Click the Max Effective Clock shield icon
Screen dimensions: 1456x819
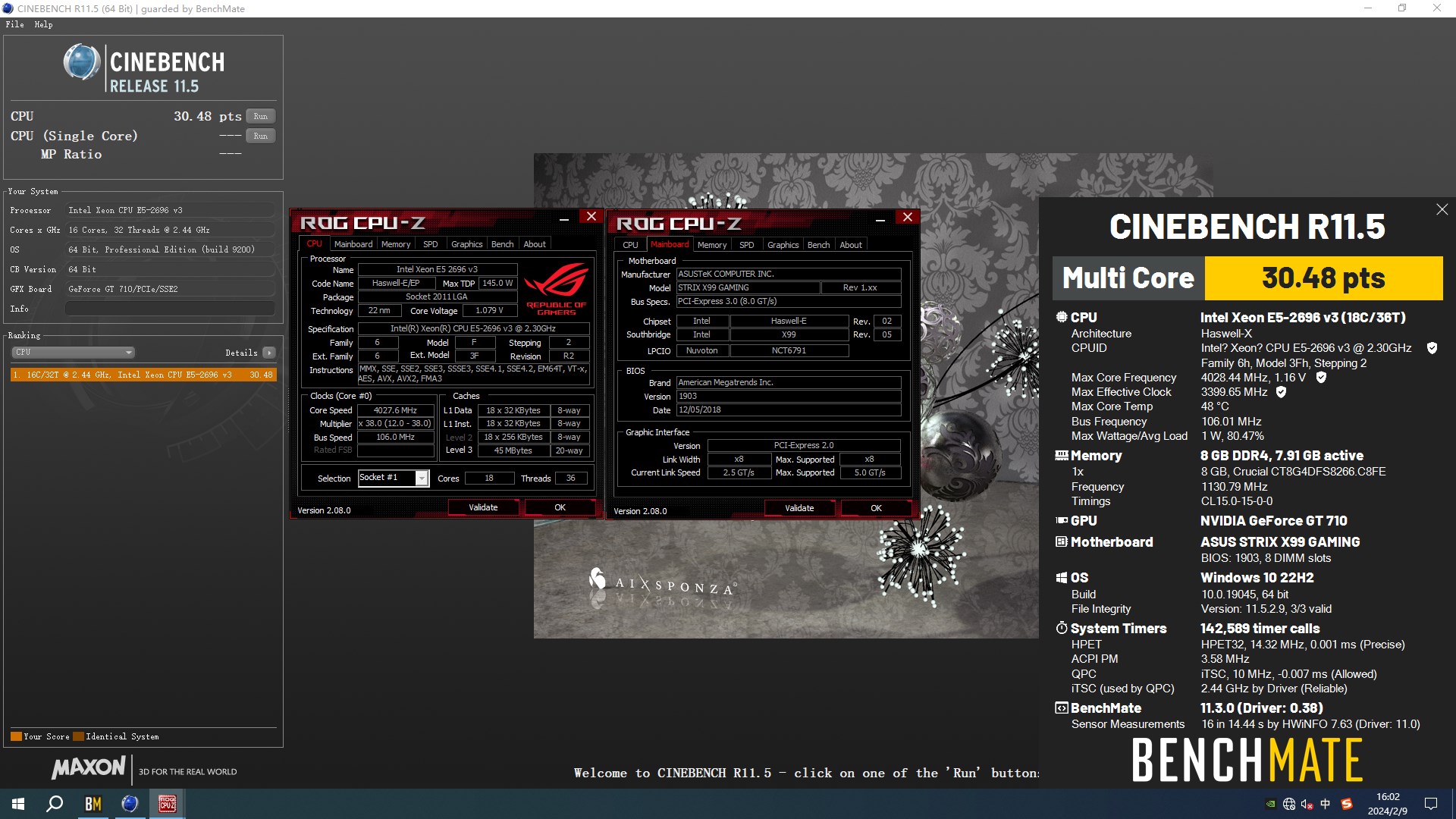coord(1281,392)
